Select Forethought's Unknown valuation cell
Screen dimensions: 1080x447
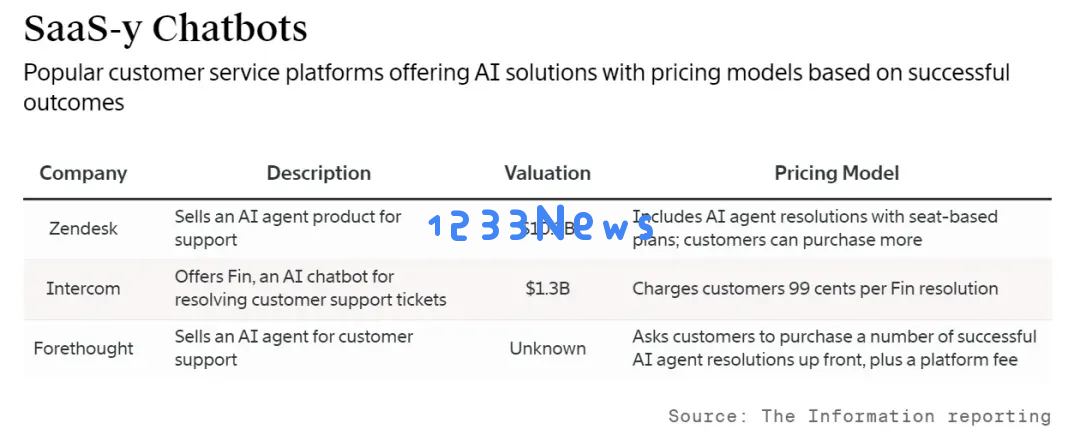pyautogui.click(x=548, y=349)
